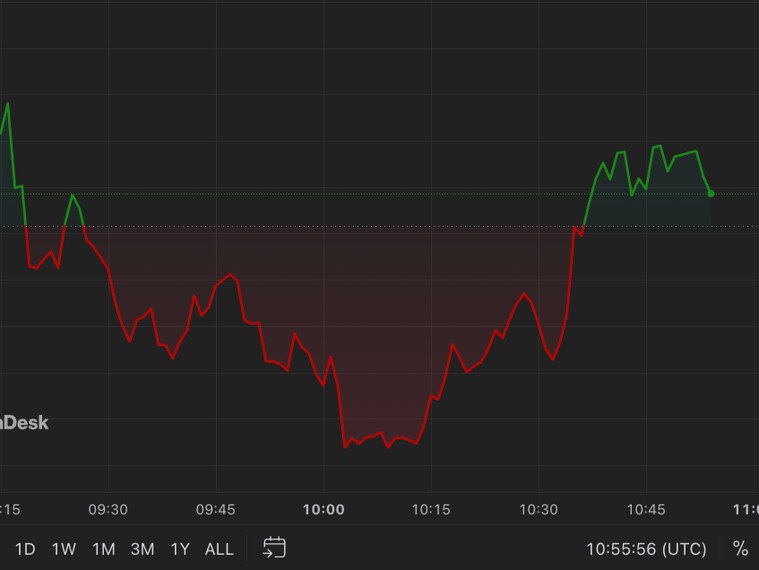
Task: Click the green last-price dot on chart
Action: [711, 193]
